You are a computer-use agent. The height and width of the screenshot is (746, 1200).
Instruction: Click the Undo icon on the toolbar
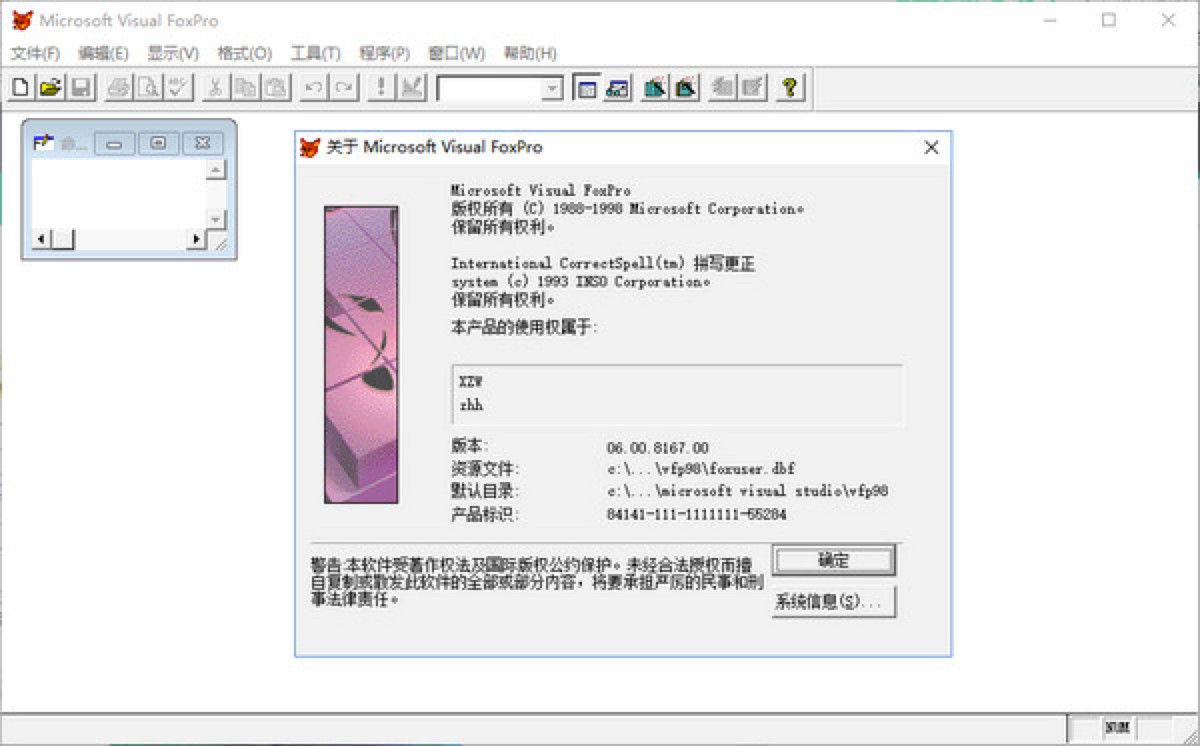coord(311,88)
